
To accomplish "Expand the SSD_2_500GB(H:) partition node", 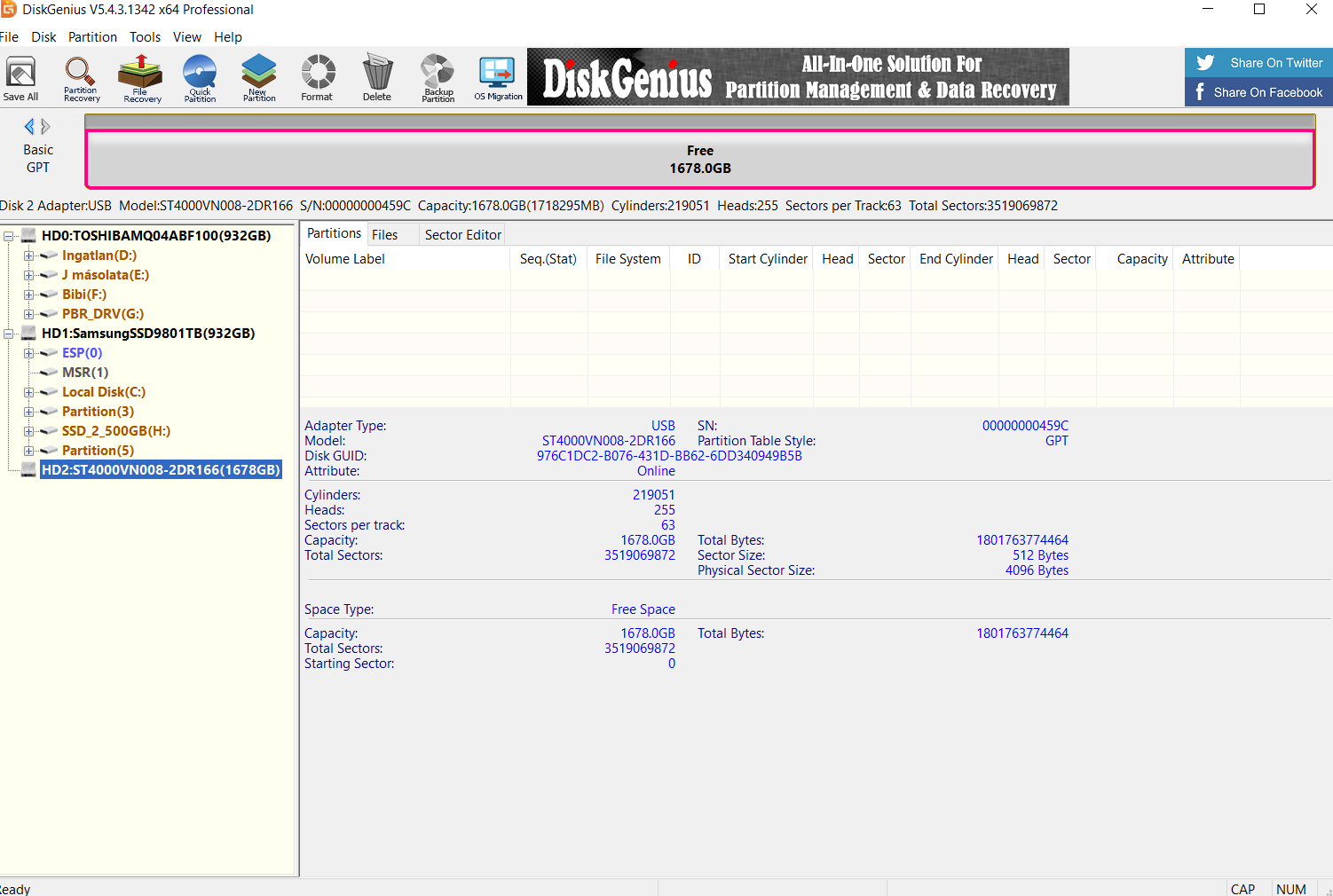I will click(28, 431).
